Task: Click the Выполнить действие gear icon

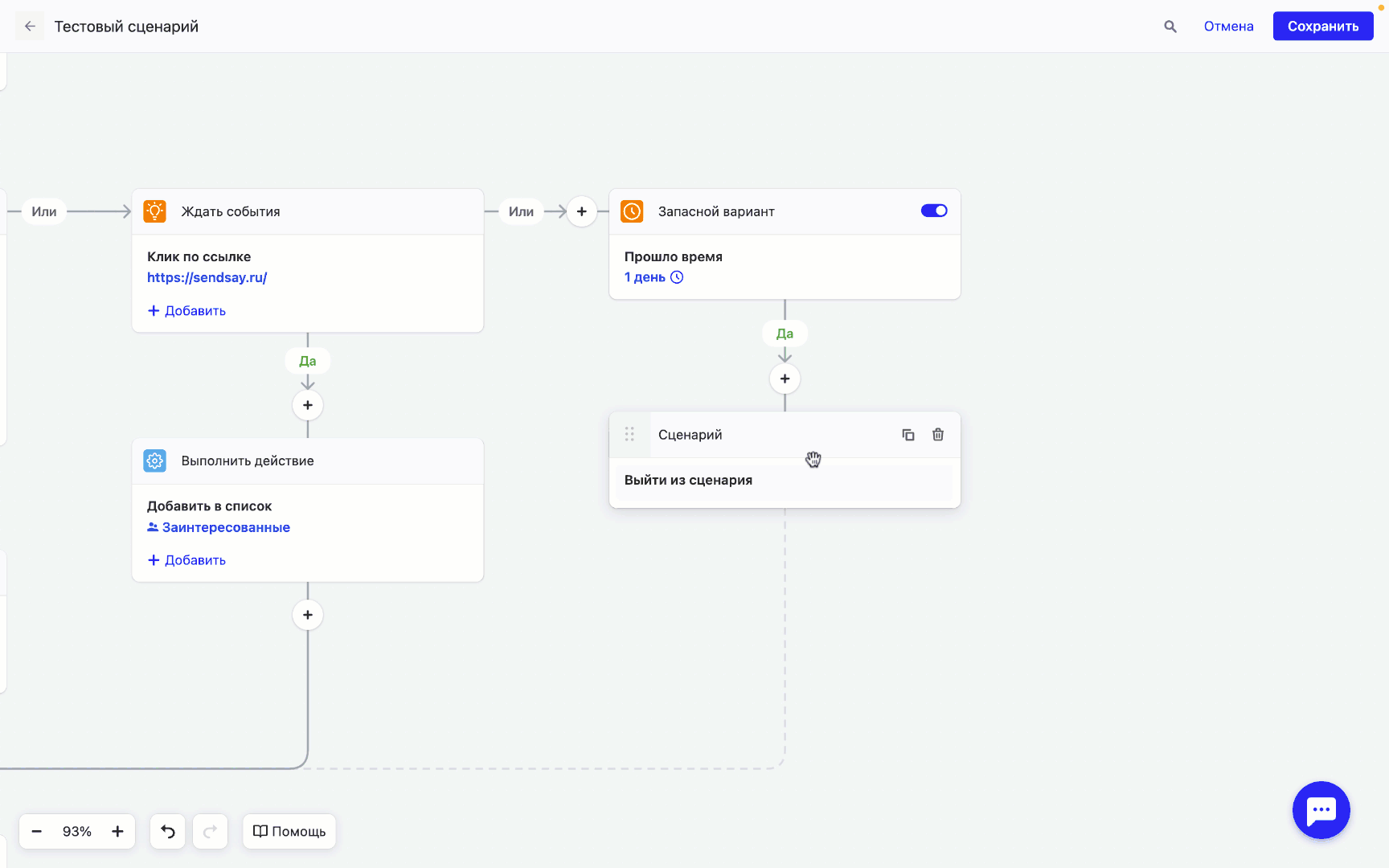Action: click(x=154, y=461)
